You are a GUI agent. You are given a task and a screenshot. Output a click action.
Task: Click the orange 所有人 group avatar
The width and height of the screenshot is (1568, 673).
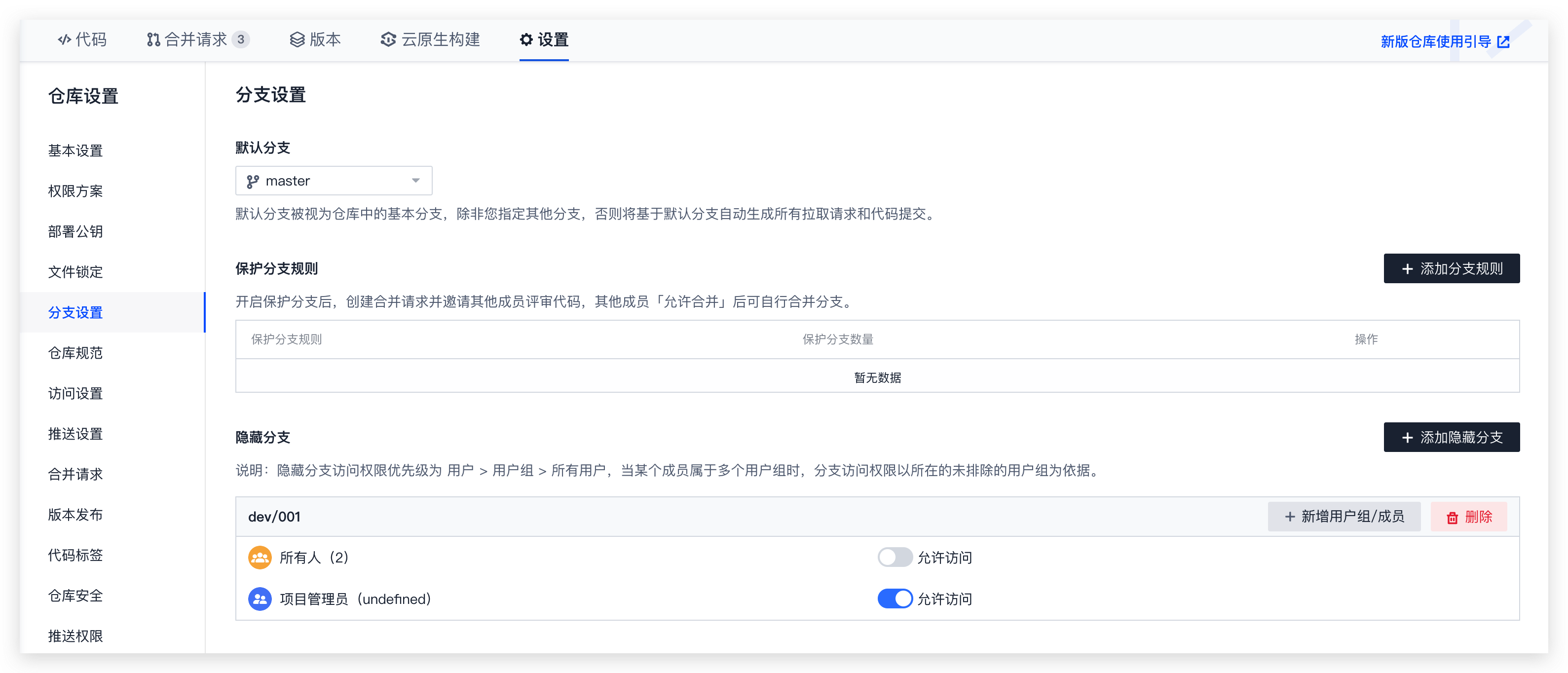point(260,558)
